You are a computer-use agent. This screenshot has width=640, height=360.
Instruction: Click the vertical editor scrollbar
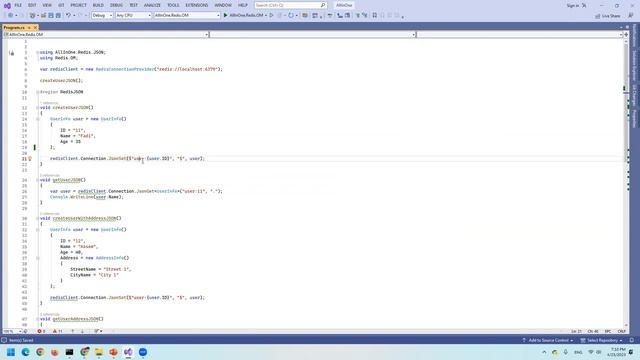pos(626,184)
